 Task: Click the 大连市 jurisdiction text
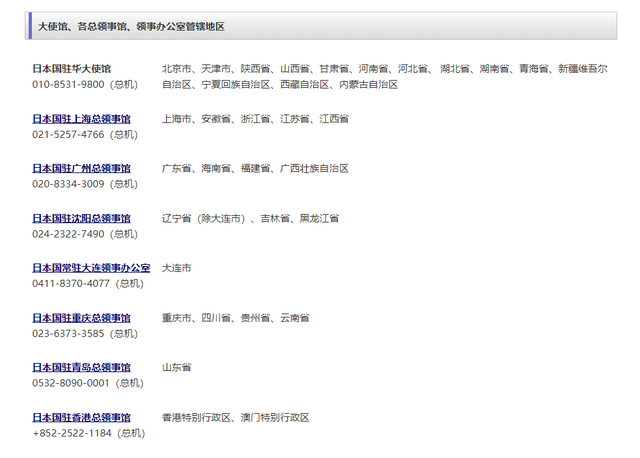(x=177, y=268)
